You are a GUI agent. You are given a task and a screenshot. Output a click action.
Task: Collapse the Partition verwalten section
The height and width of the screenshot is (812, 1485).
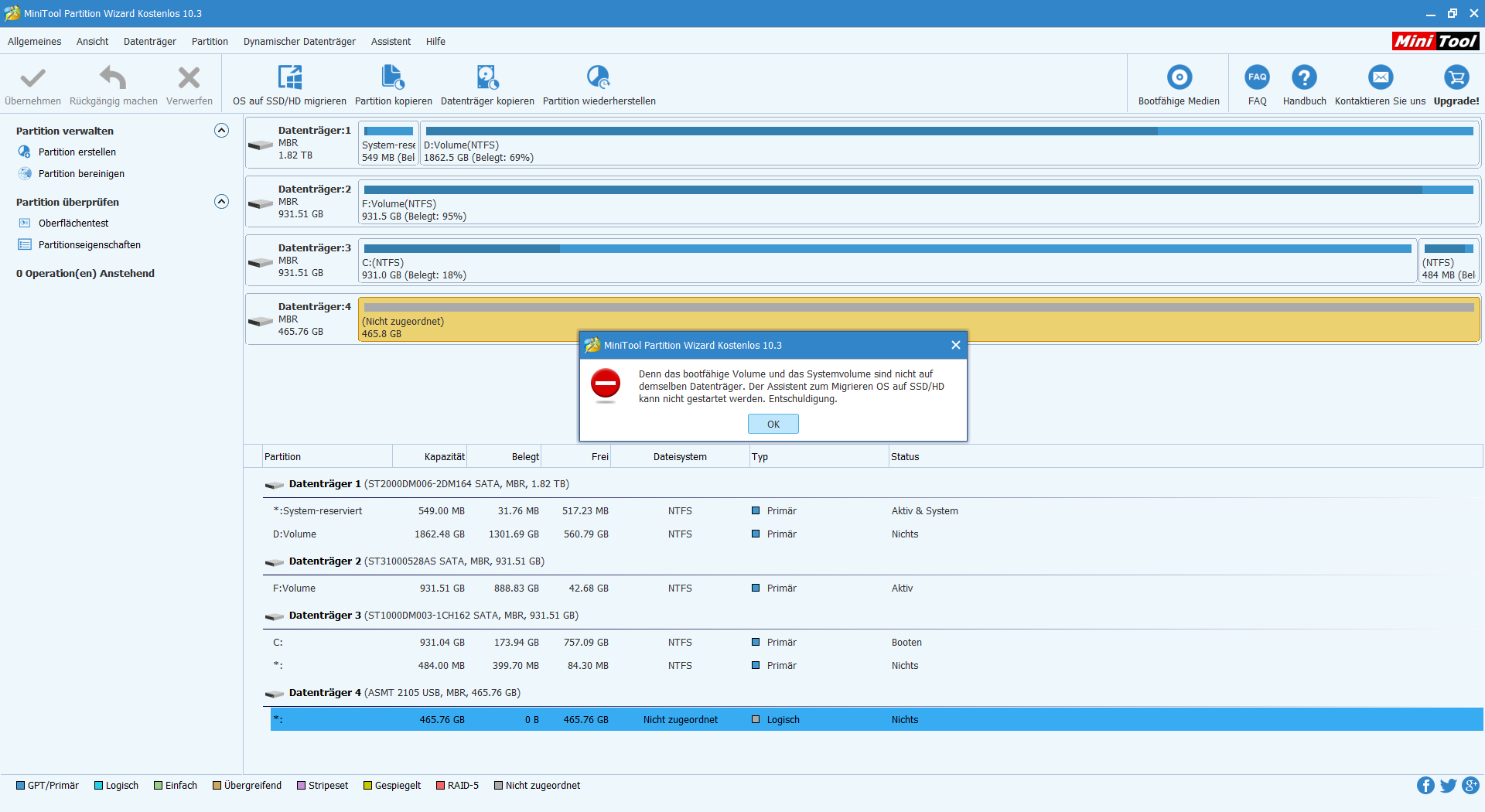pyautogui.click(x=221, y=131)
